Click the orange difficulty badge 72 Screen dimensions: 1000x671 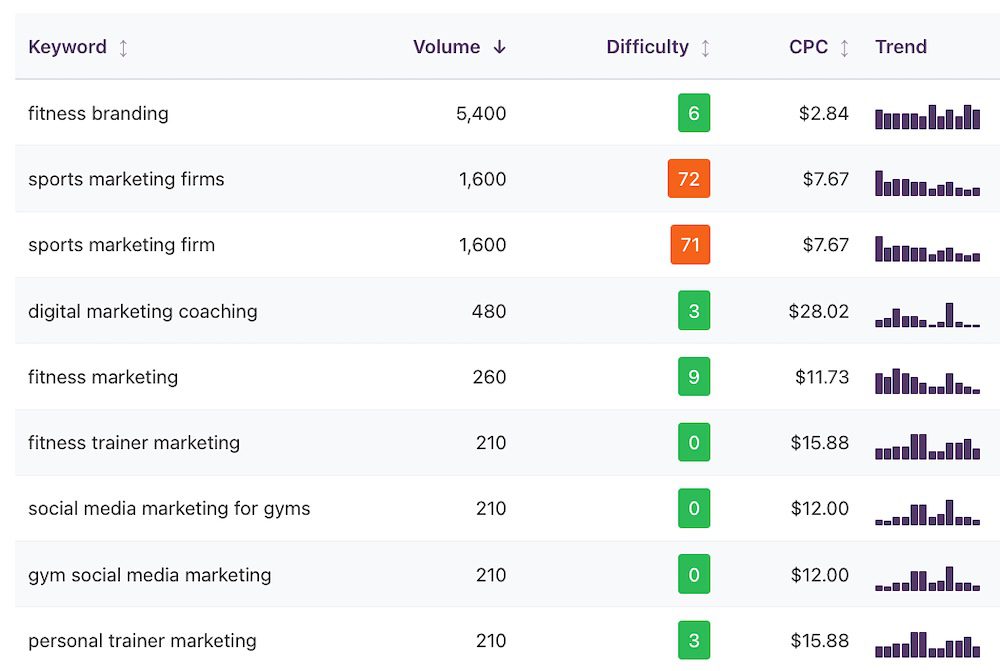(x=689, y=179)
